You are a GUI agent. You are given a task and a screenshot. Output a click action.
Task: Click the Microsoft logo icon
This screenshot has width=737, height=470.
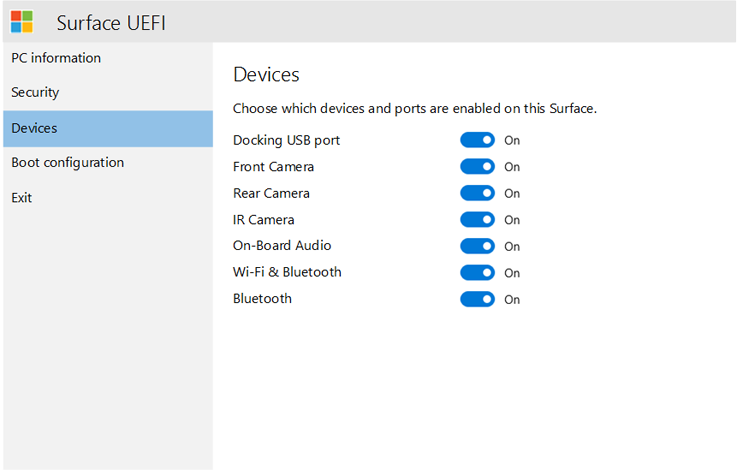(21, 21)
